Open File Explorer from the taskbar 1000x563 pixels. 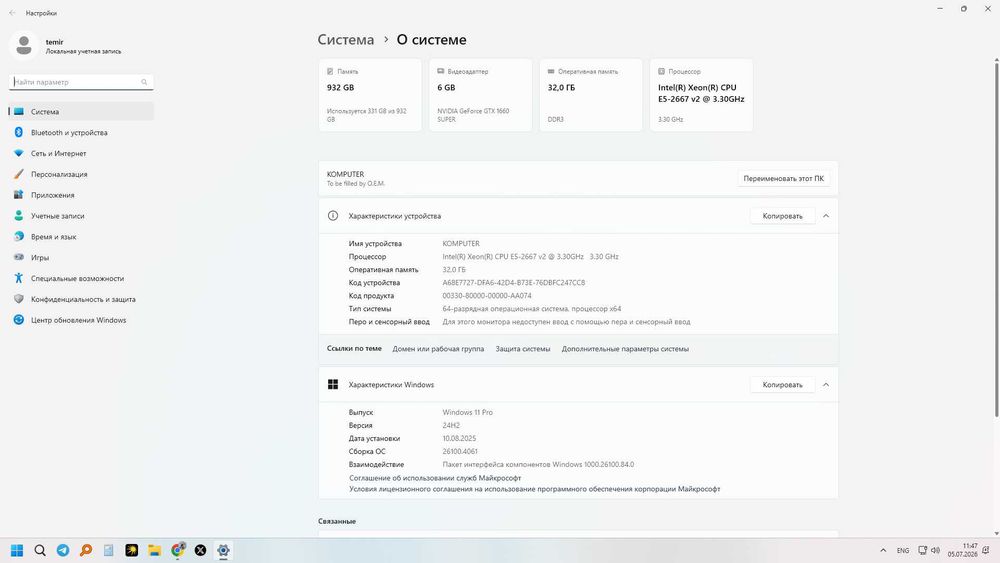point(154,550)
